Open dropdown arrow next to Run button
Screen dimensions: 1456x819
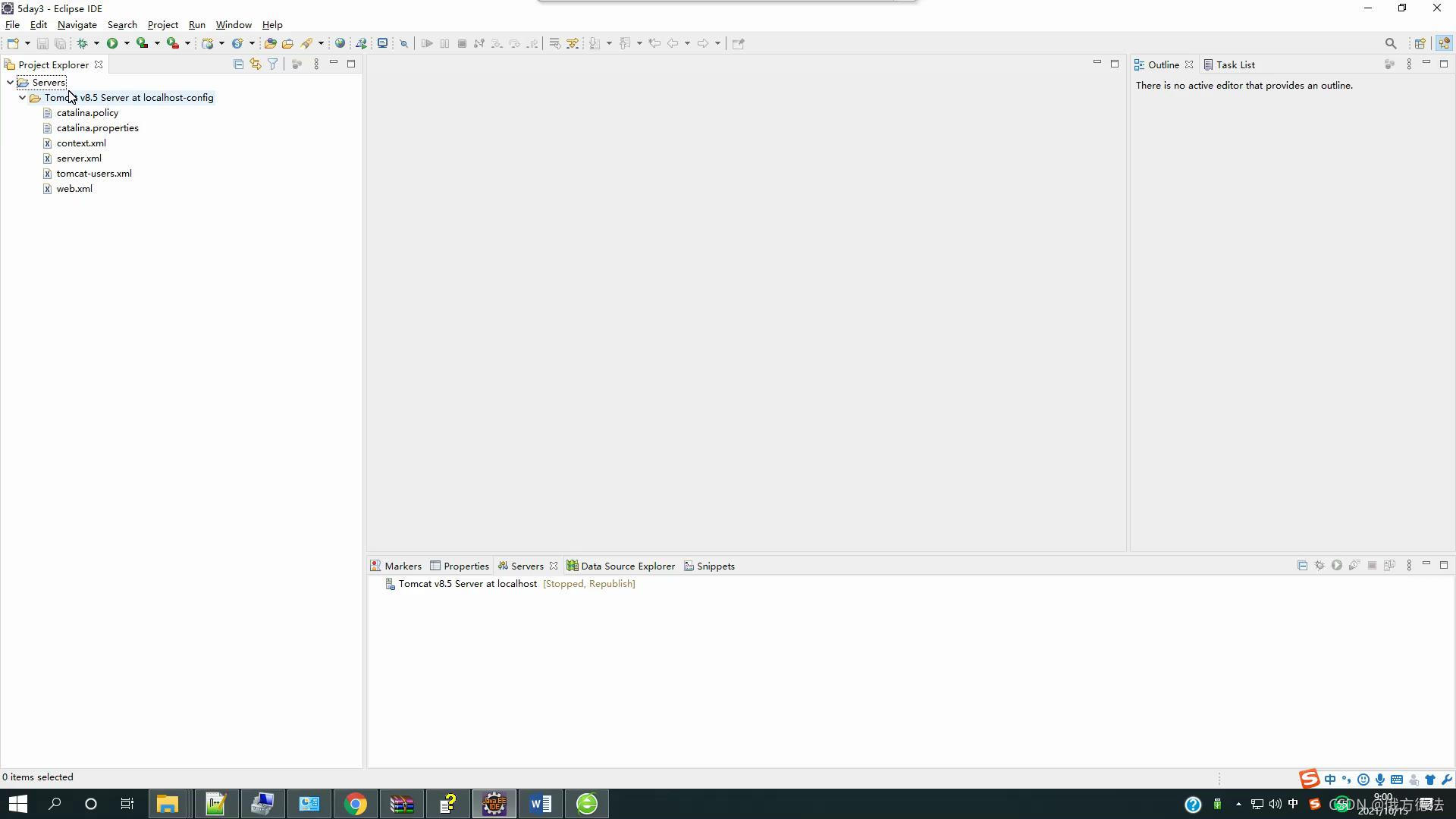pos(127,43)
